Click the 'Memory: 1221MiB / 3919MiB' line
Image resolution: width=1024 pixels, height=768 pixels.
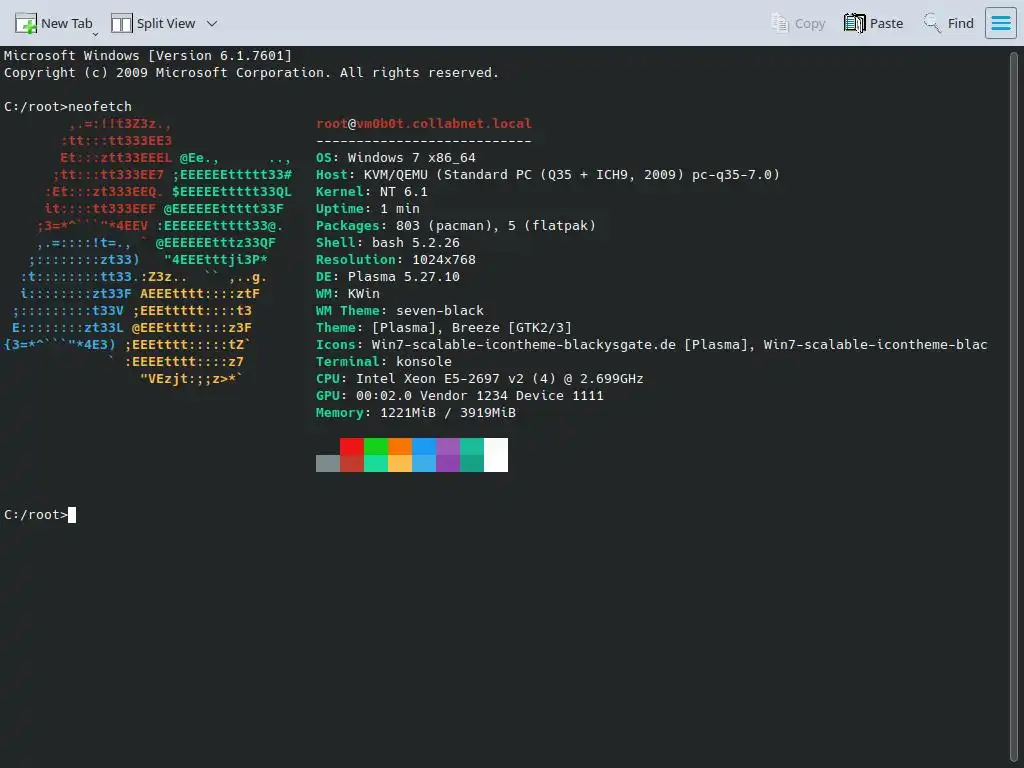(416, 412)
